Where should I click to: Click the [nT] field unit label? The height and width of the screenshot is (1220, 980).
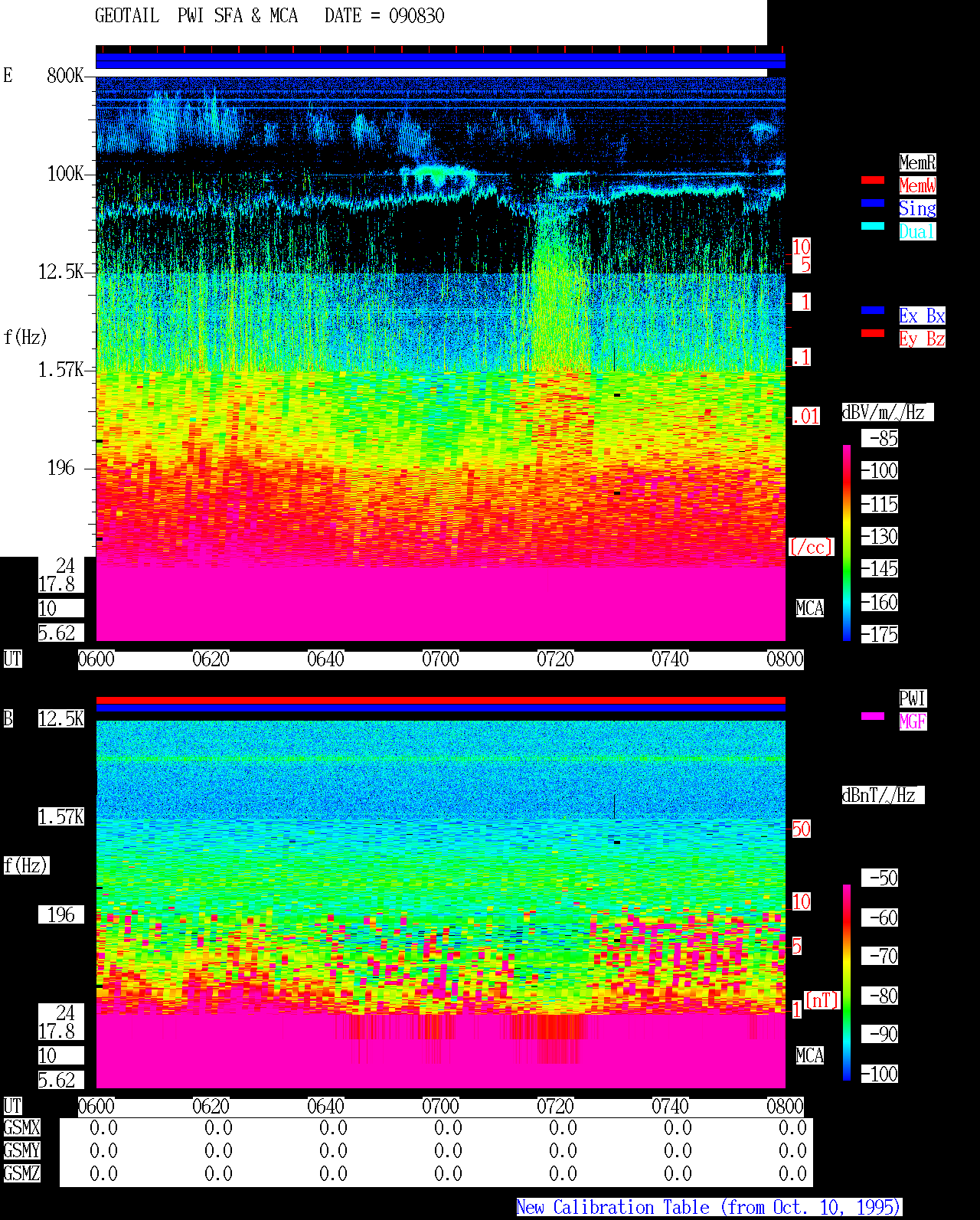822,1000
